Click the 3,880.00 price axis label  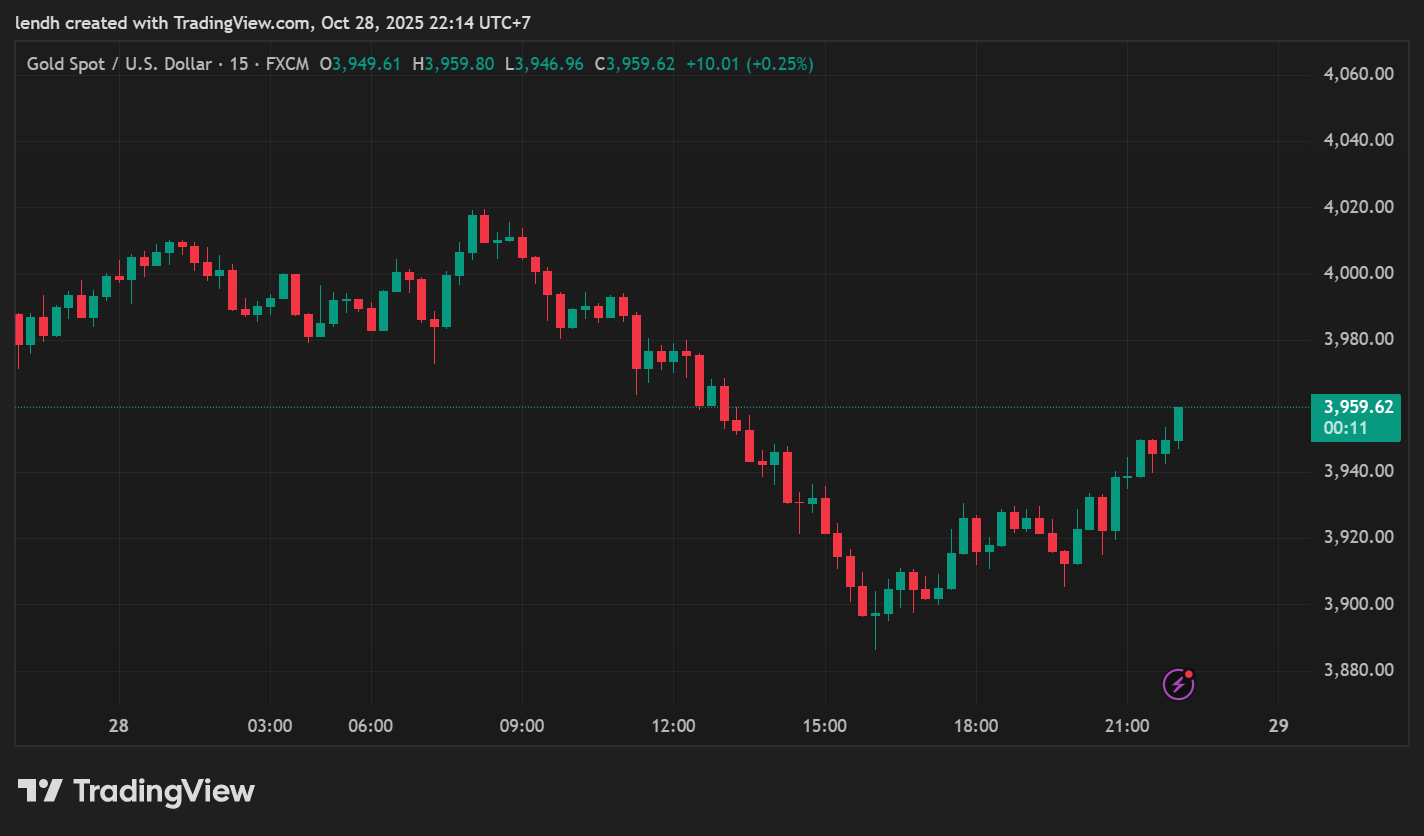(x=1358, y=670)
